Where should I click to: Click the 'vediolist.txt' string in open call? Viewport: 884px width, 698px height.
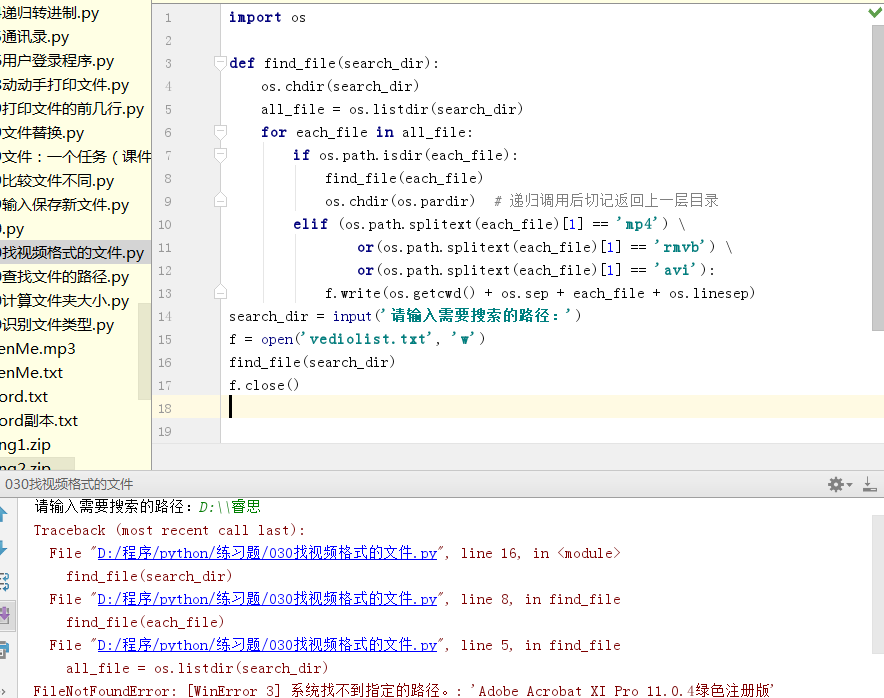click(365, 339)
